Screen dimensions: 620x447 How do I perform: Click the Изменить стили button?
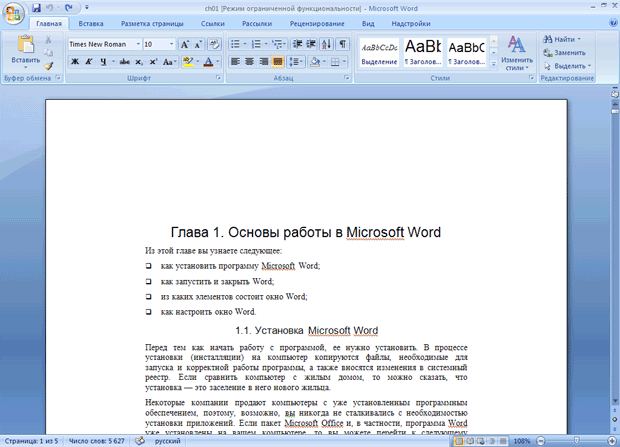click(x=516, y=53)
